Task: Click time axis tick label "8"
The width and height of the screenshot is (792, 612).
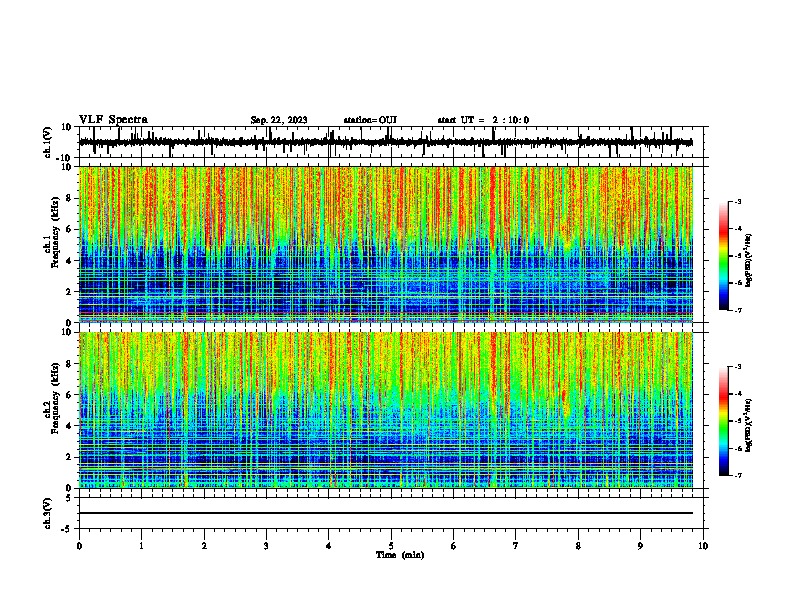Action: (578, 546)
